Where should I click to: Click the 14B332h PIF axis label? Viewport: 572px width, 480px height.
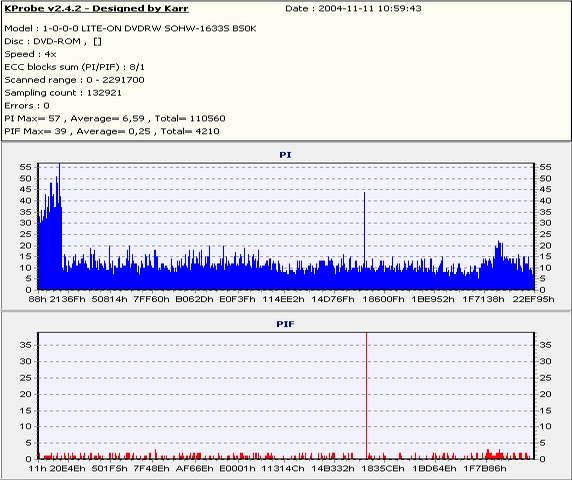(333, 468)
